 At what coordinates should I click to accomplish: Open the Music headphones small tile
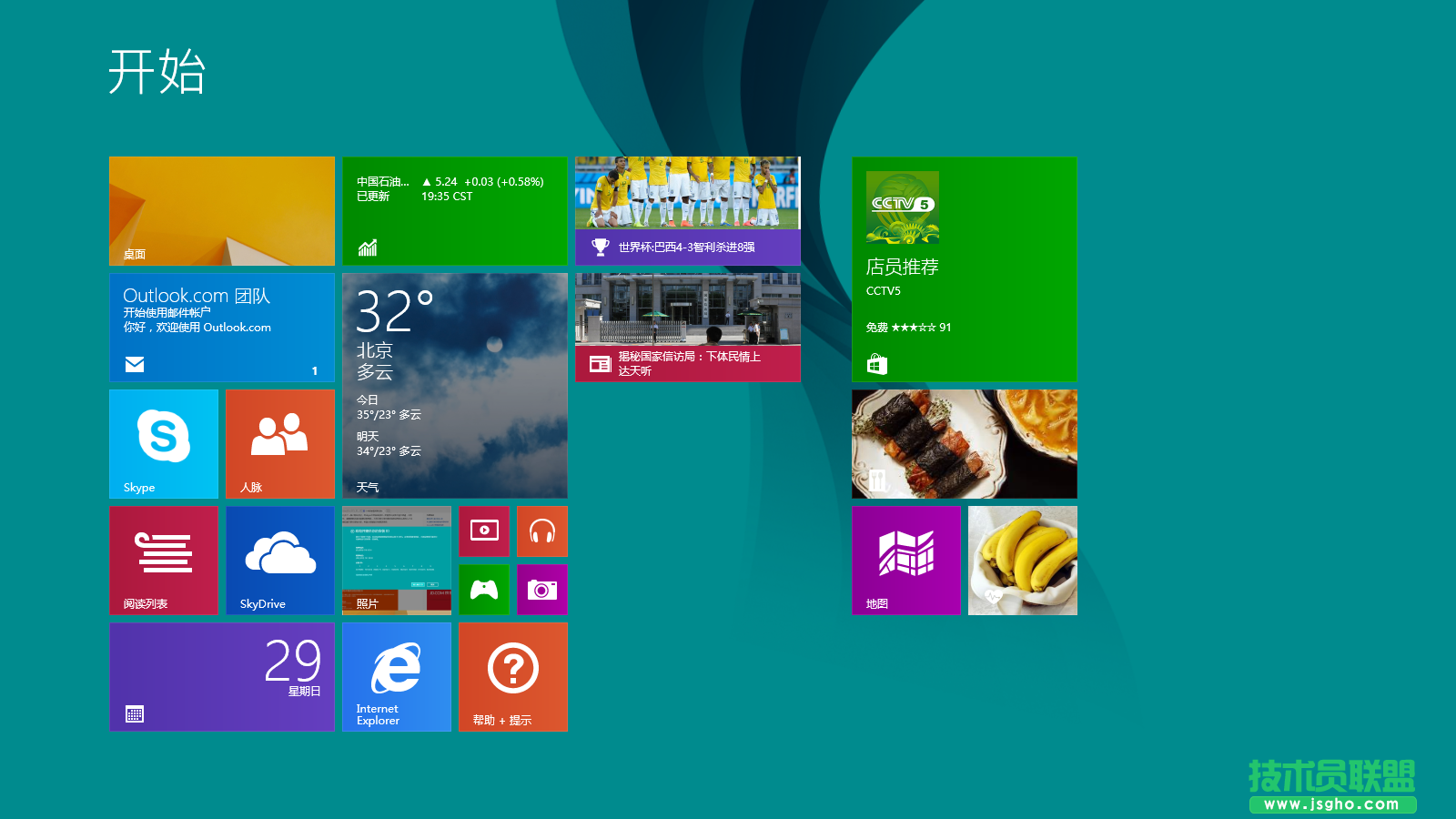[x=542, y=531]
